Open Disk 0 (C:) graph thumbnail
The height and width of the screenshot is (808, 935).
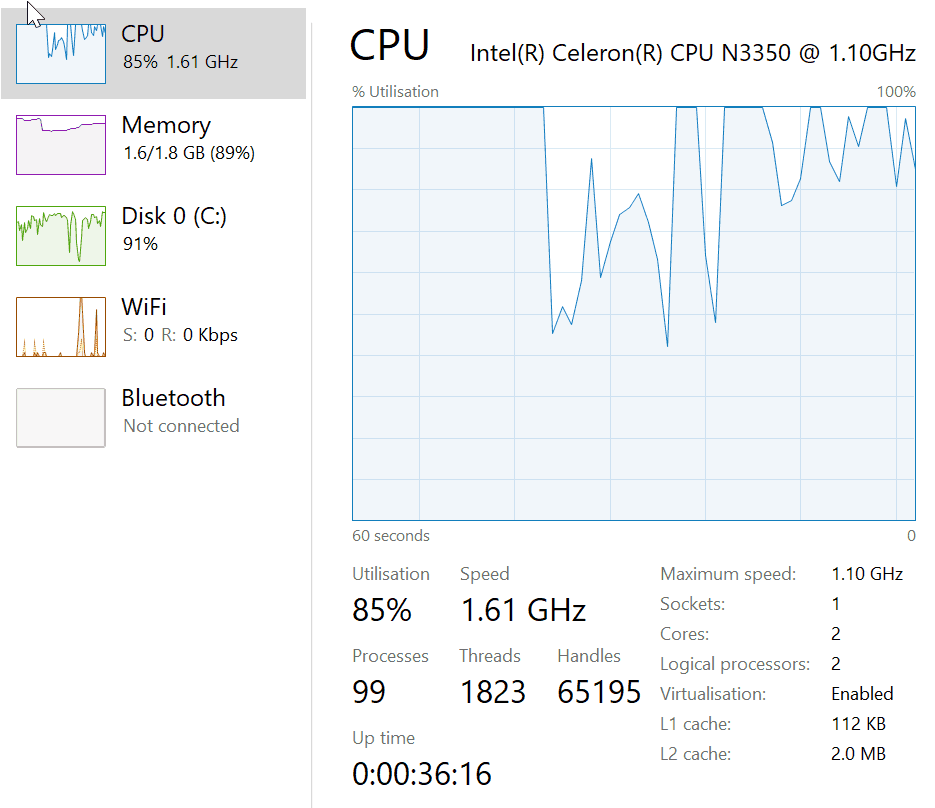pyautogui.click(x=61, y=236)
